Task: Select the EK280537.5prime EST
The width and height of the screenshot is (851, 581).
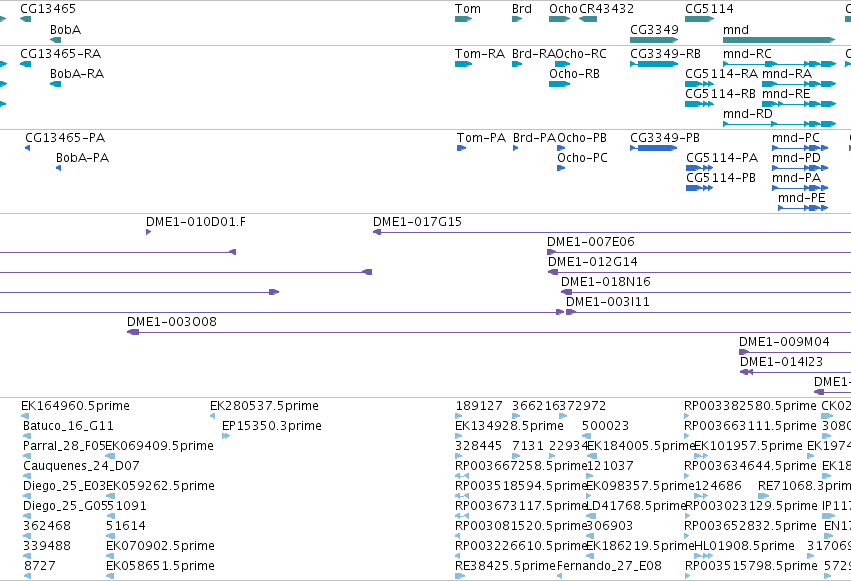Action: (x=212, y=416)
